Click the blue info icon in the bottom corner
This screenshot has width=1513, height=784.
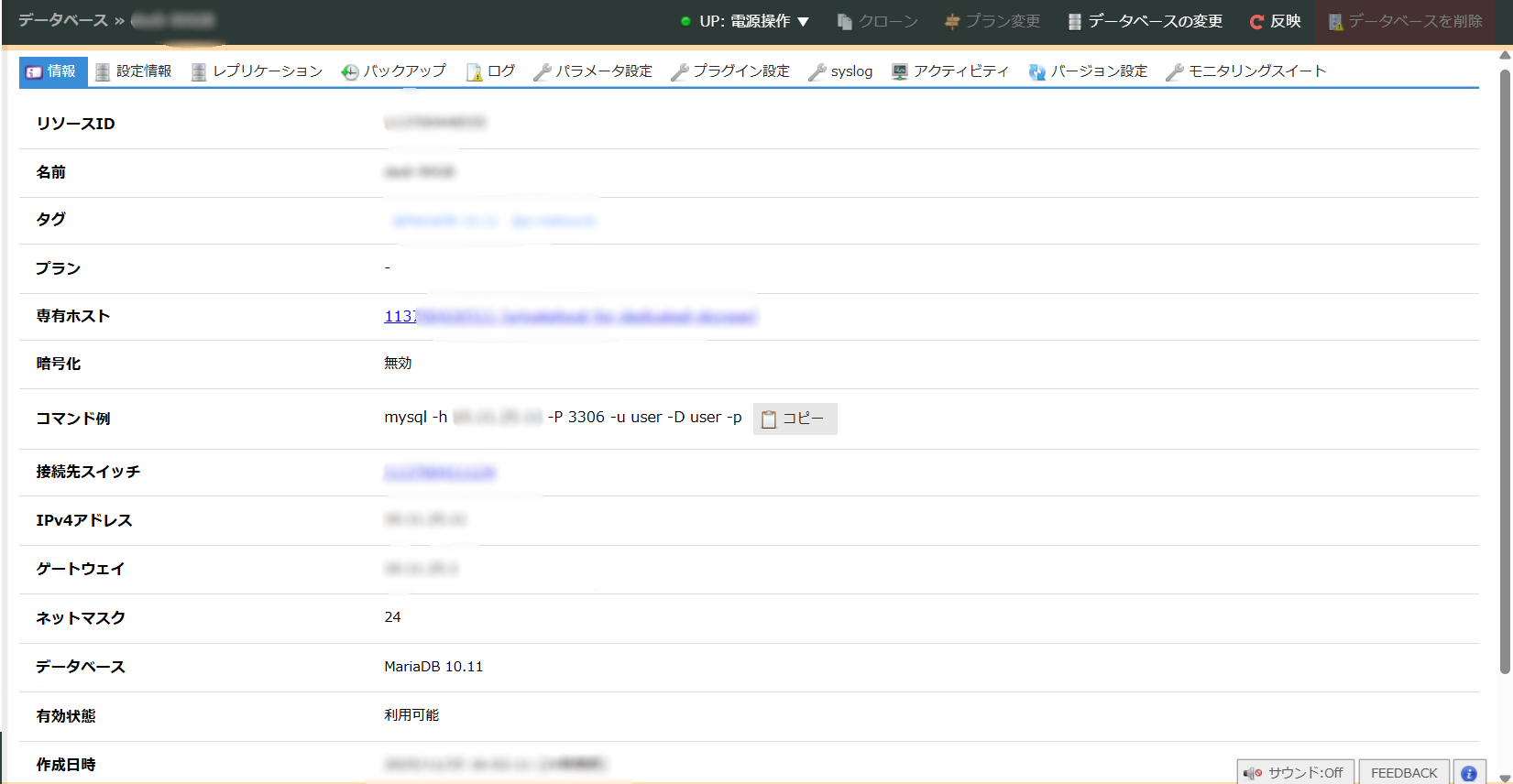1469,773
